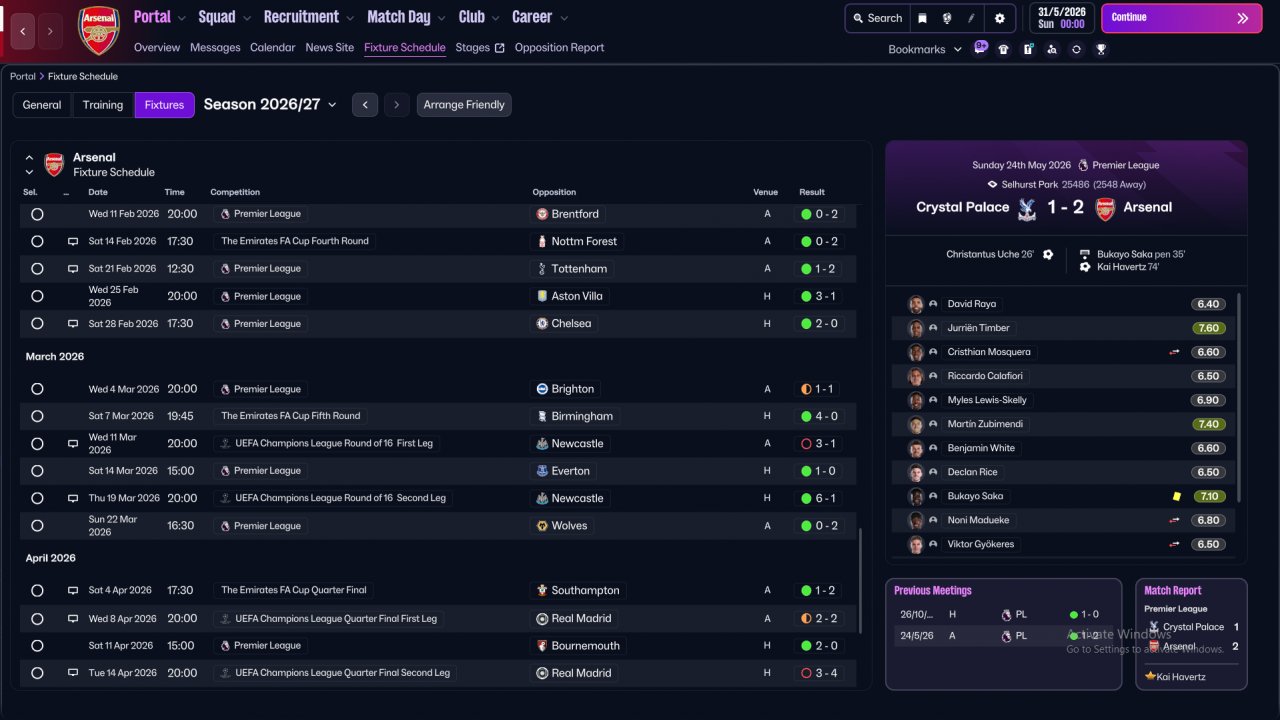The height and width of the screenshot is (720, 1280).
Task: Expand the Career menu chevron
Action: pos(564,18)
